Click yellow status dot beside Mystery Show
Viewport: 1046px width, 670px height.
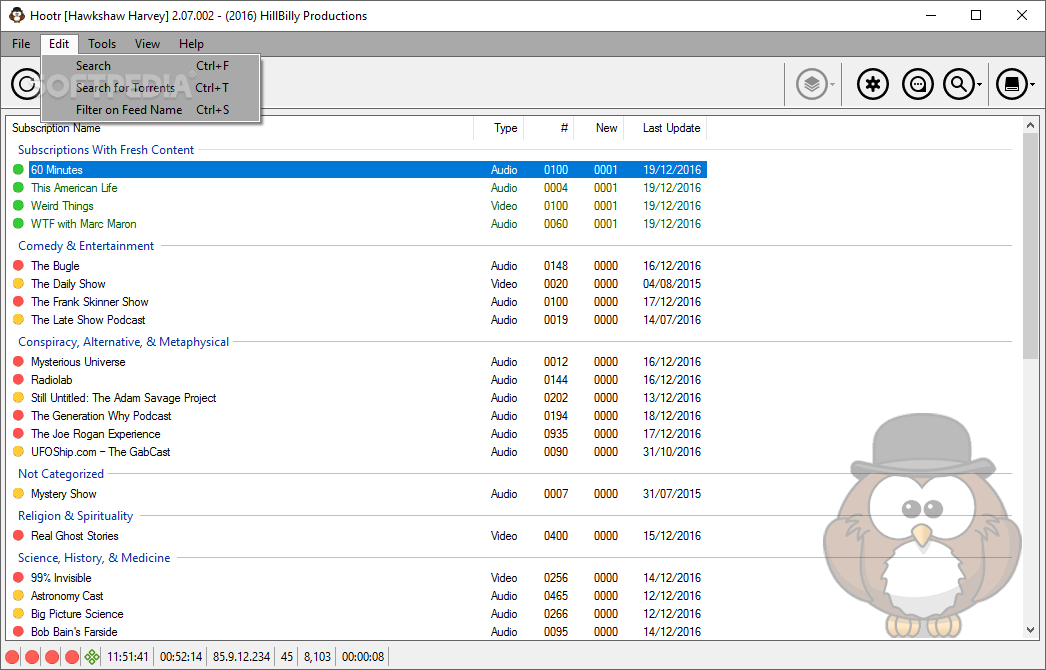coord(18,494)
